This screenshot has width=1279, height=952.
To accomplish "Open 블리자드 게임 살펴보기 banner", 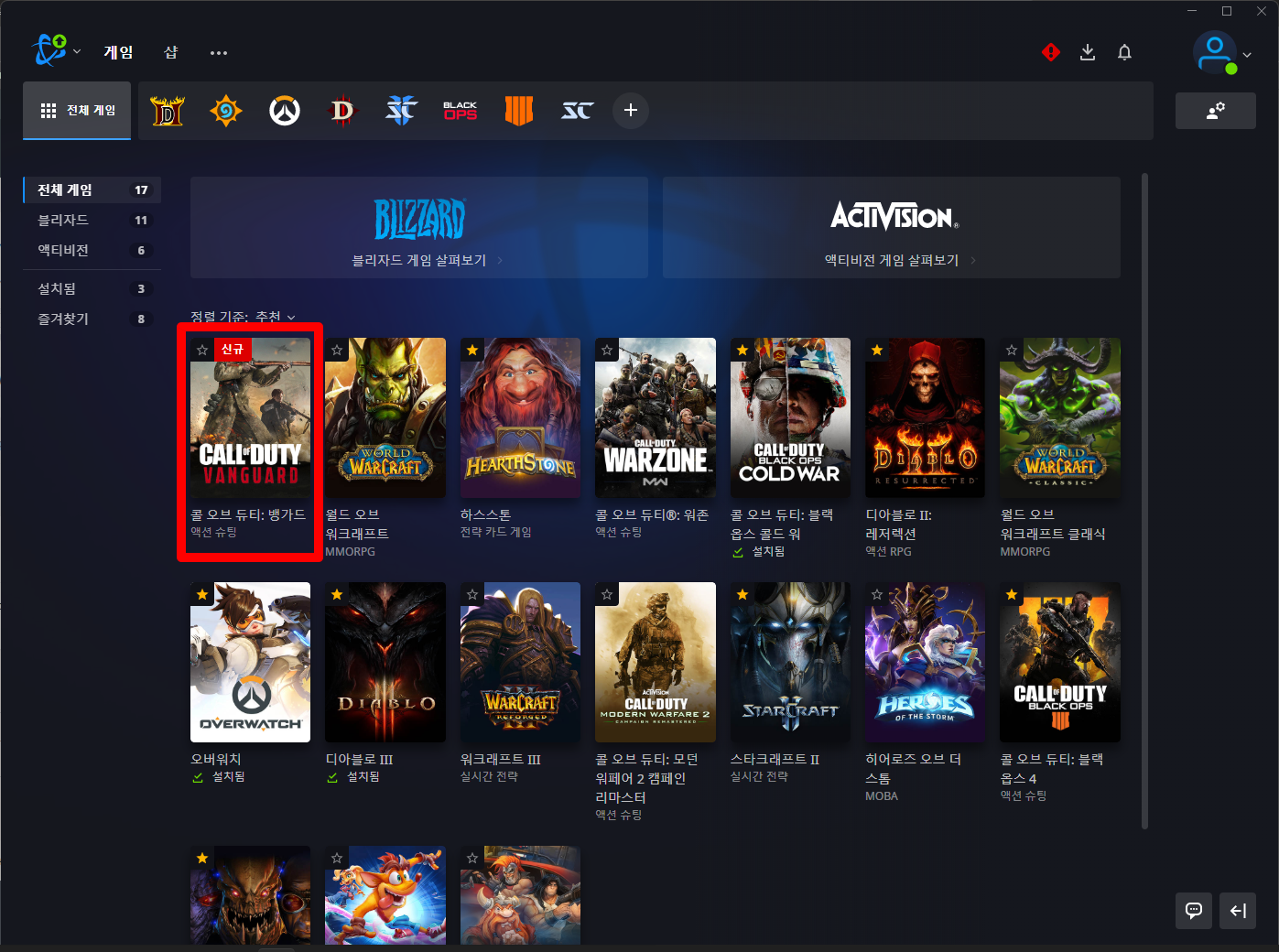I will 419,227.
